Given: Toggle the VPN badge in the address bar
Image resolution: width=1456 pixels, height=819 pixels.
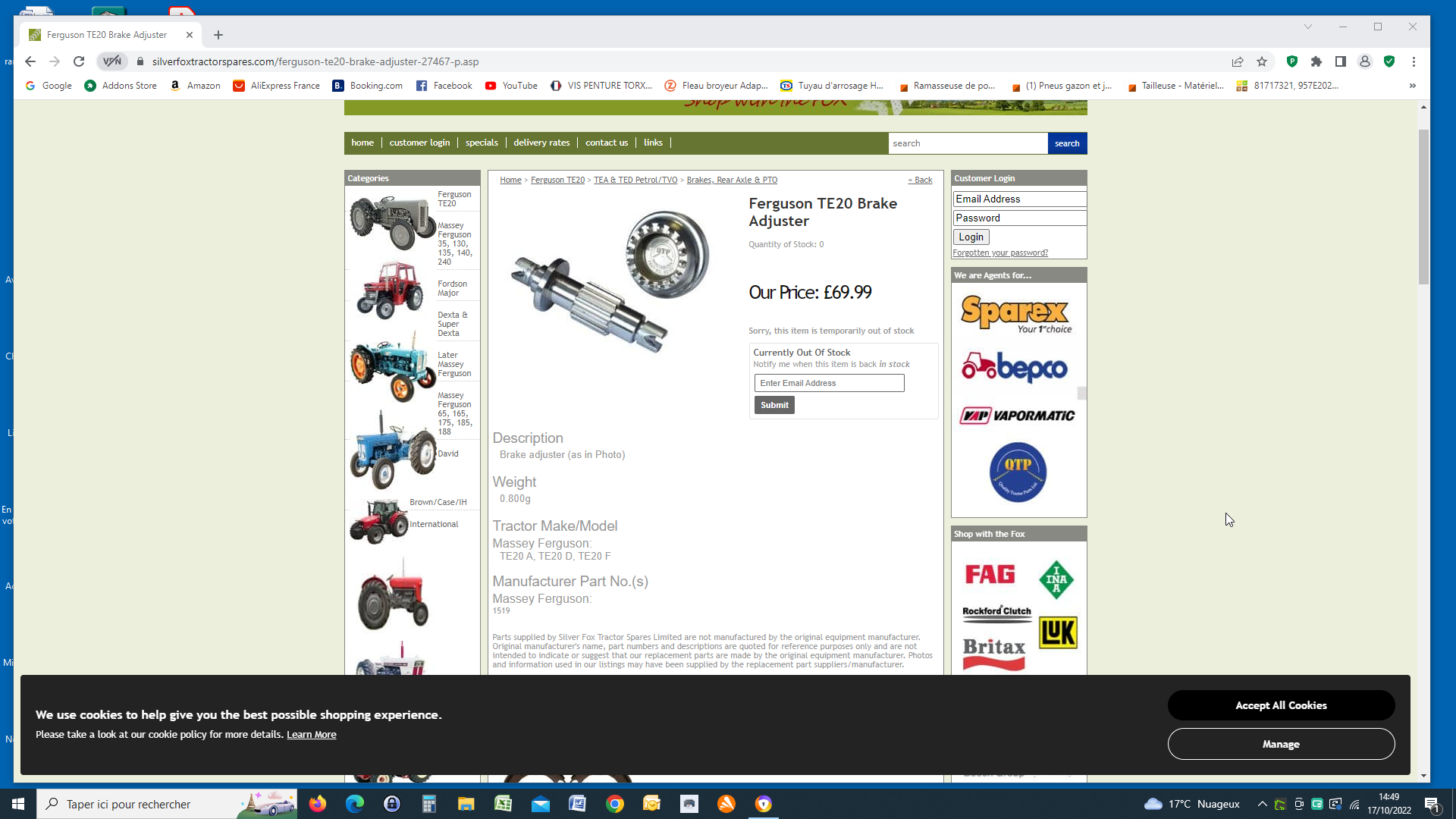Looking at the screenshot, I should pyautogui.click(x=112, y=61).
